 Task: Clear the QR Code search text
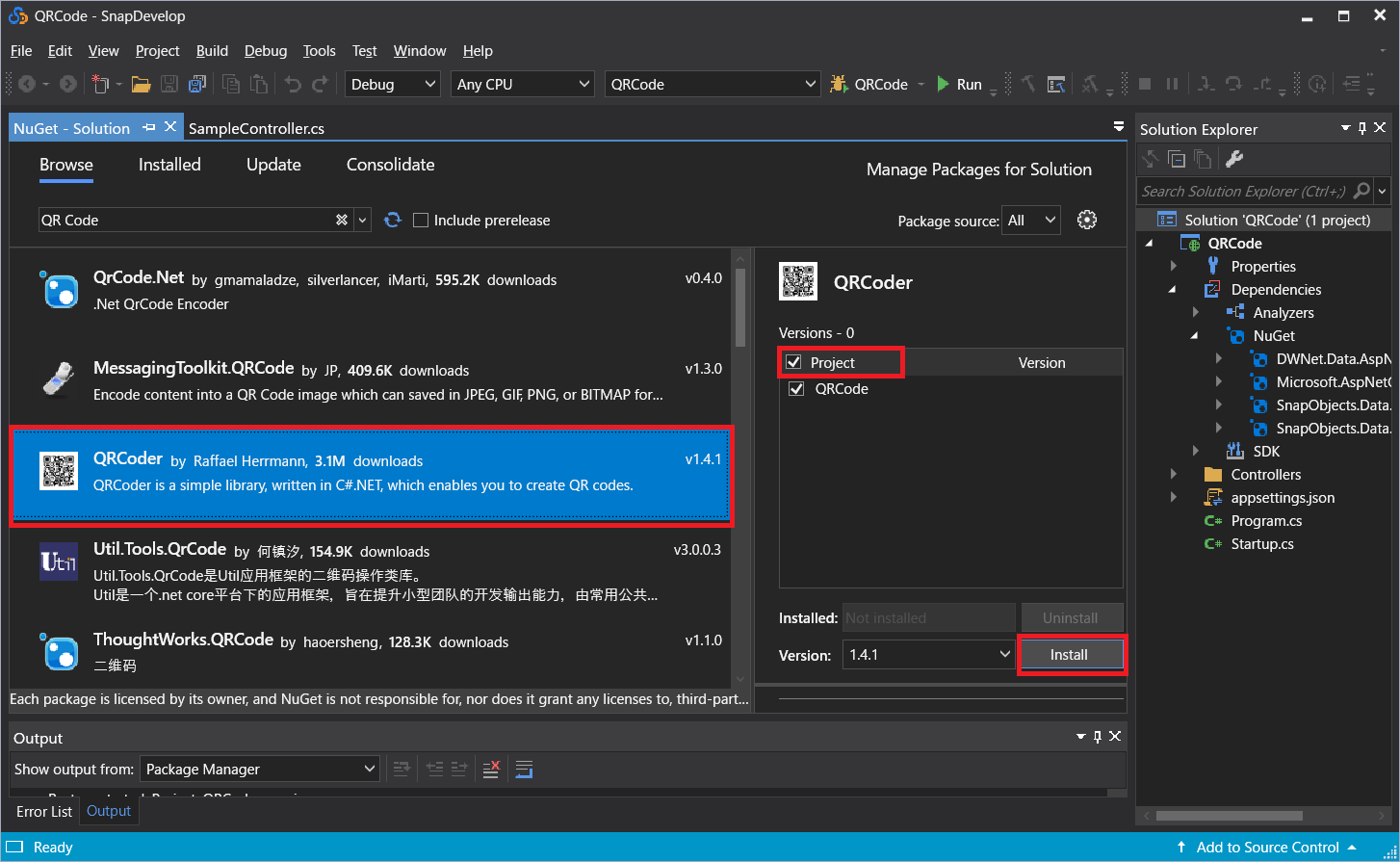pos(341,221)
